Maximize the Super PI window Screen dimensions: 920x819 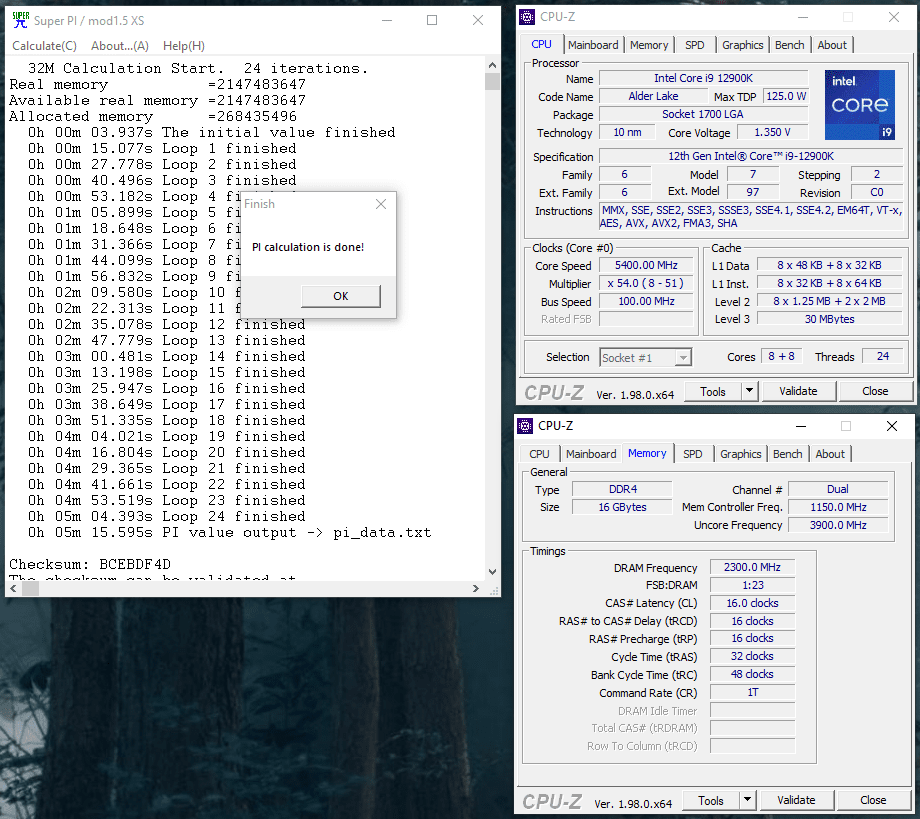[432, 21]
